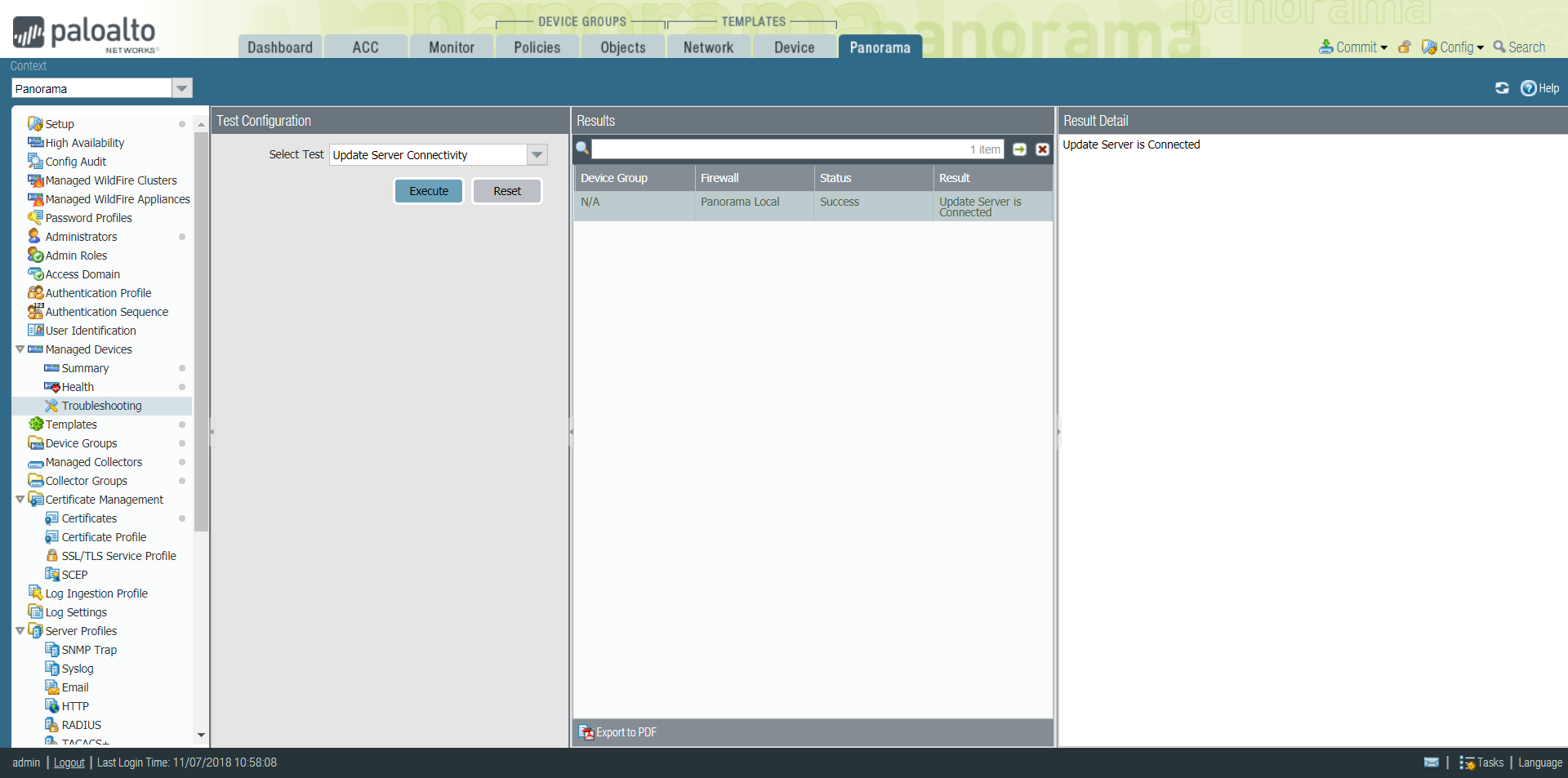Click the User Identification icon
Image resolution: width=1568 pixels, height=778 pixels.
(35, 331)
